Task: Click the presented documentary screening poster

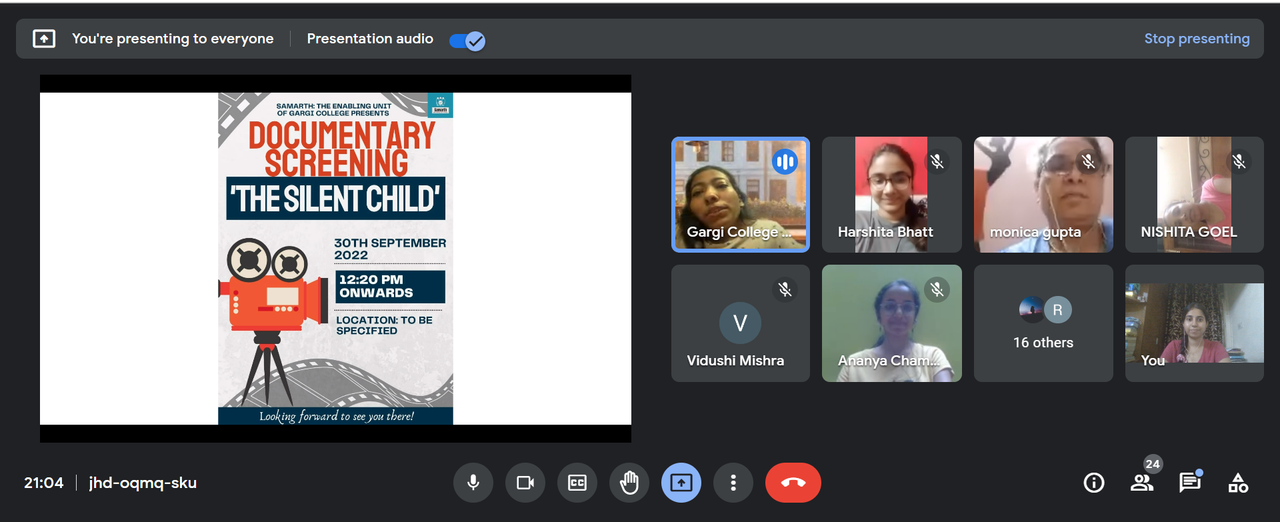Action: coord(335,258)
